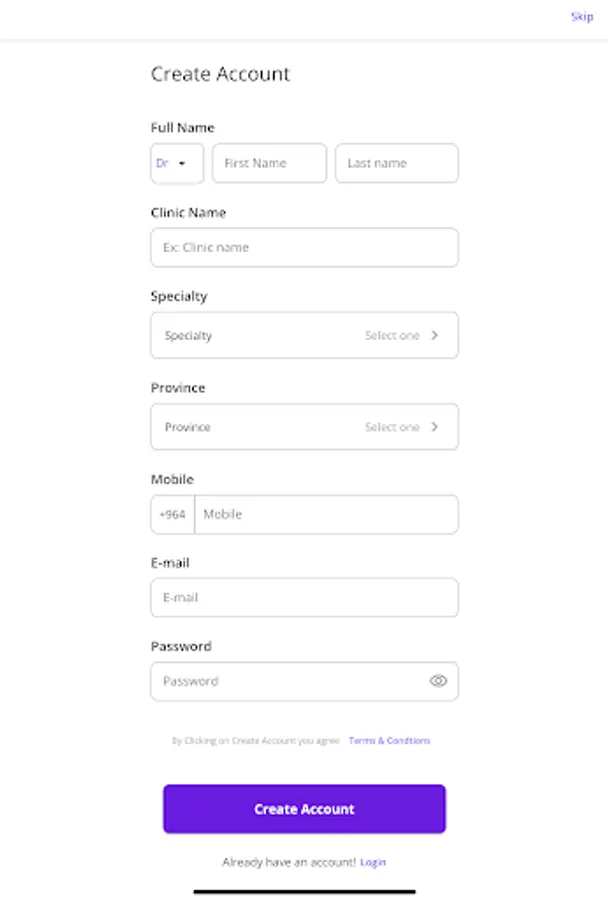This screenshot has width=608, height=900.
Task: Click the Clinic Name input field
Action: (x=304, y=247)
